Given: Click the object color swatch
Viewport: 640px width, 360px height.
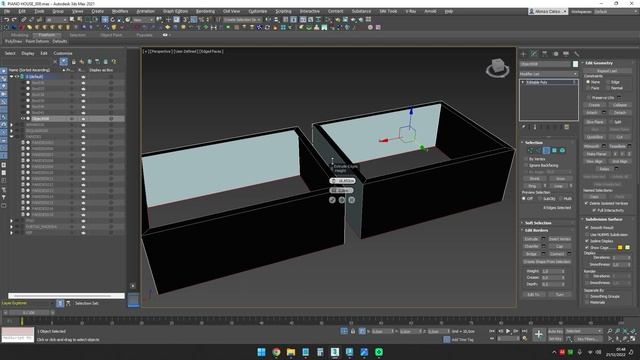Looking at the screenshot, I should (575, 64).
